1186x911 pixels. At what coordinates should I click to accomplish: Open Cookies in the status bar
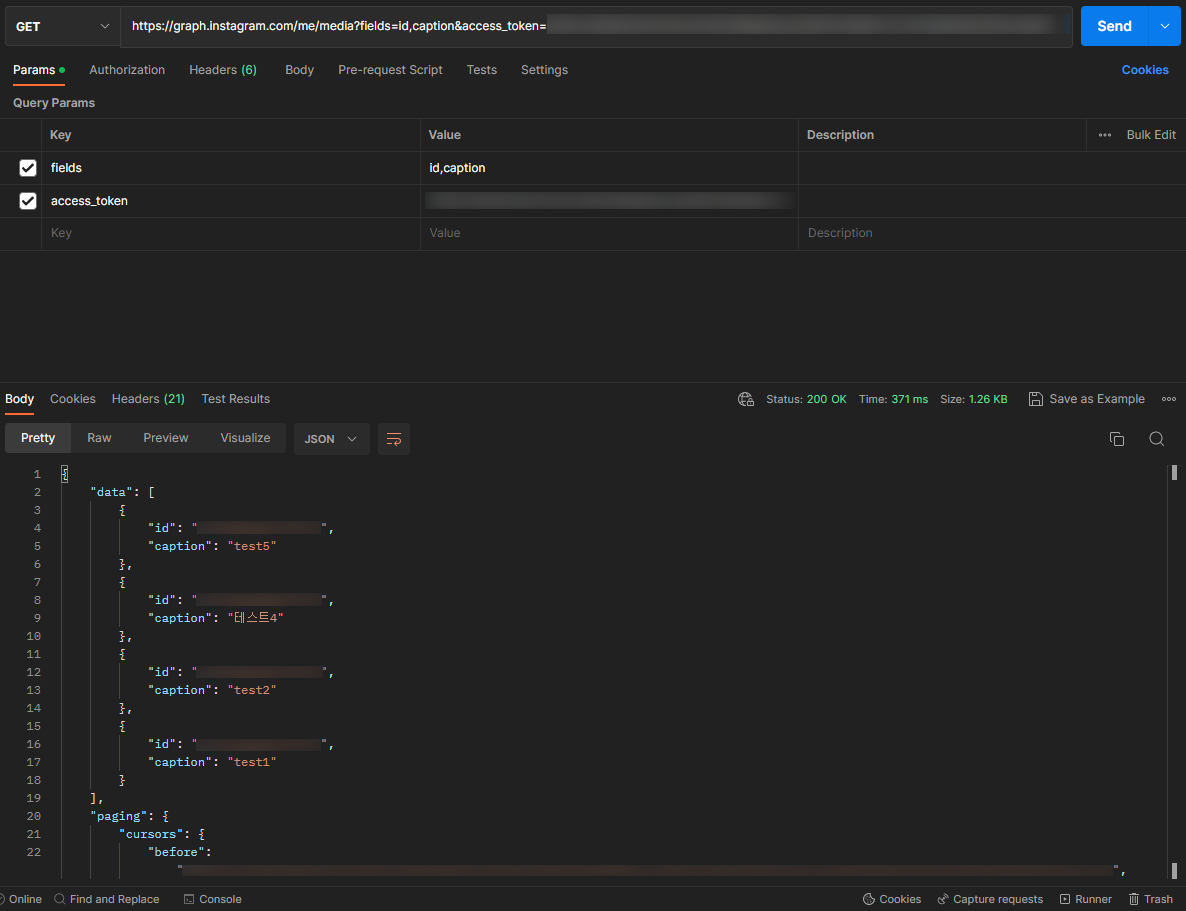(892, 899)
